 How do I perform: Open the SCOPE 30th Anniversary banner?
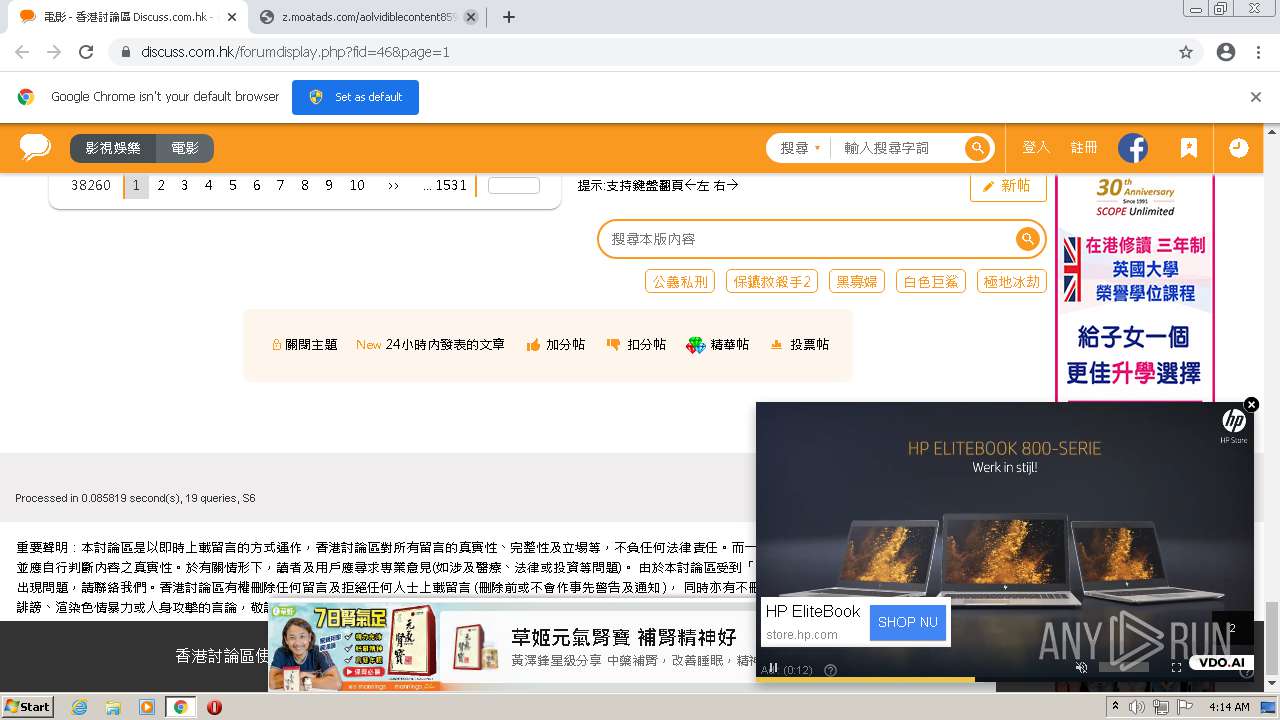(1135, 290)
